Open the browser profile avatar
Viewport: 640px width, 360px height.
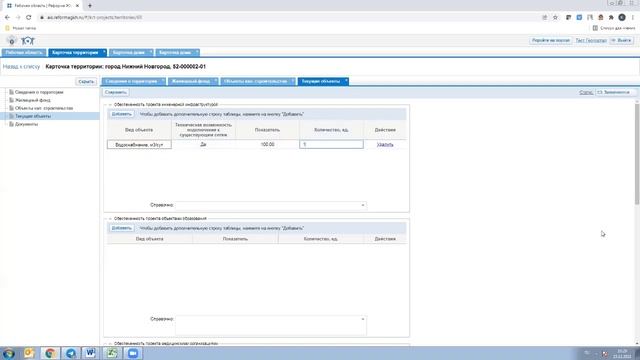tap(622, 18)
